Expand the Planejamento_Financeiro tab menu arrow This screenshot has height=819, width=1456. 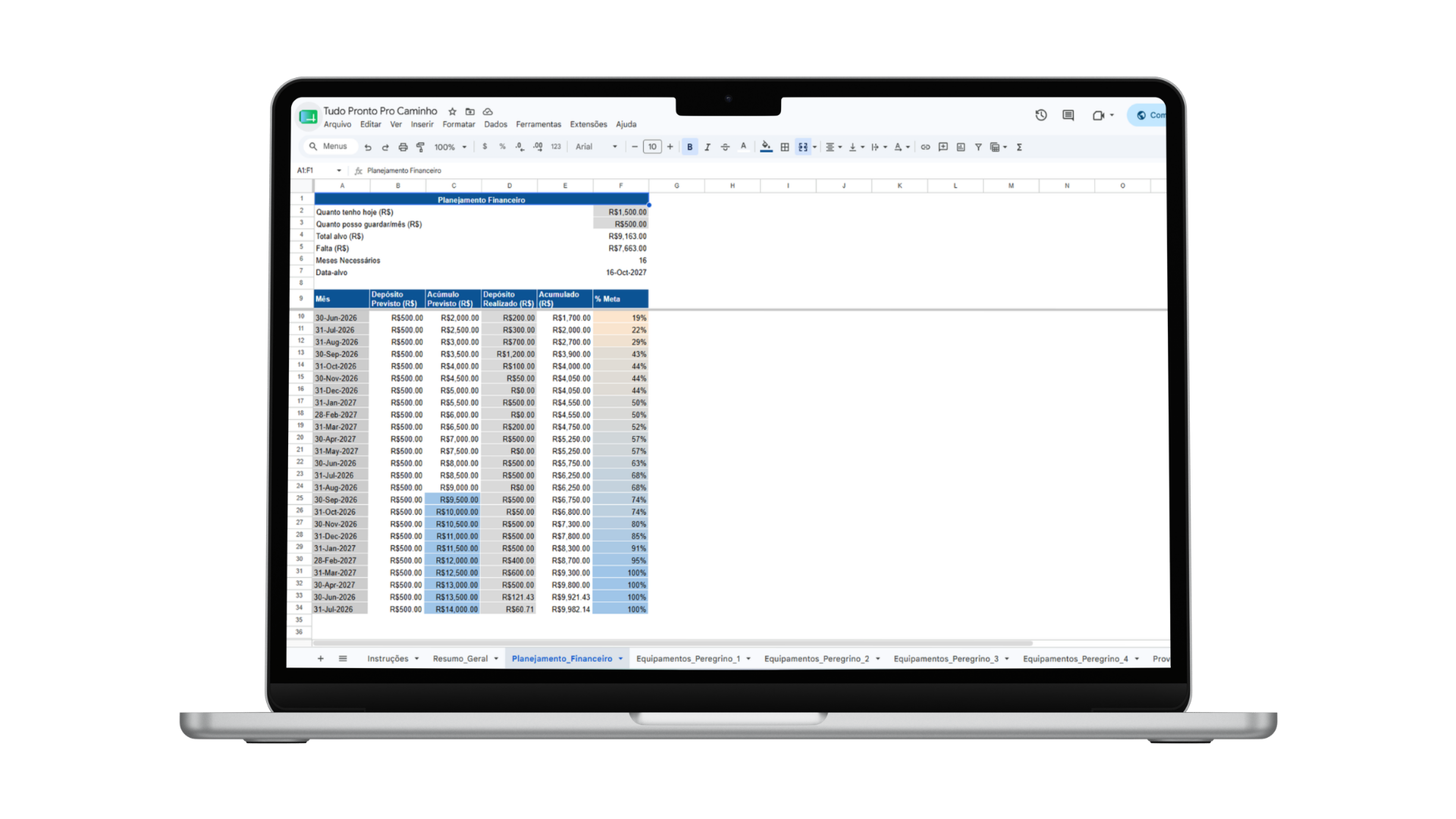(x=620, y=658)
